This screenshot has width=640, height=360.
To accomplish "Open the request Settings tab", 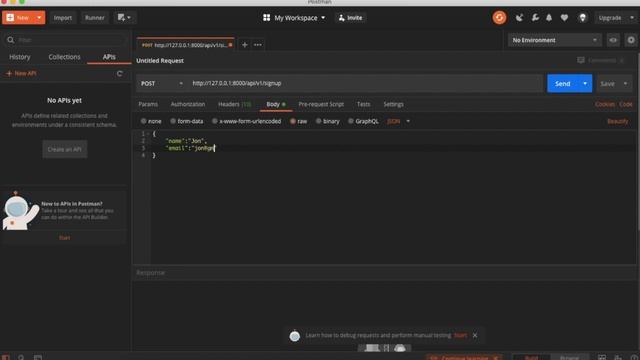I will click(393, 104).
